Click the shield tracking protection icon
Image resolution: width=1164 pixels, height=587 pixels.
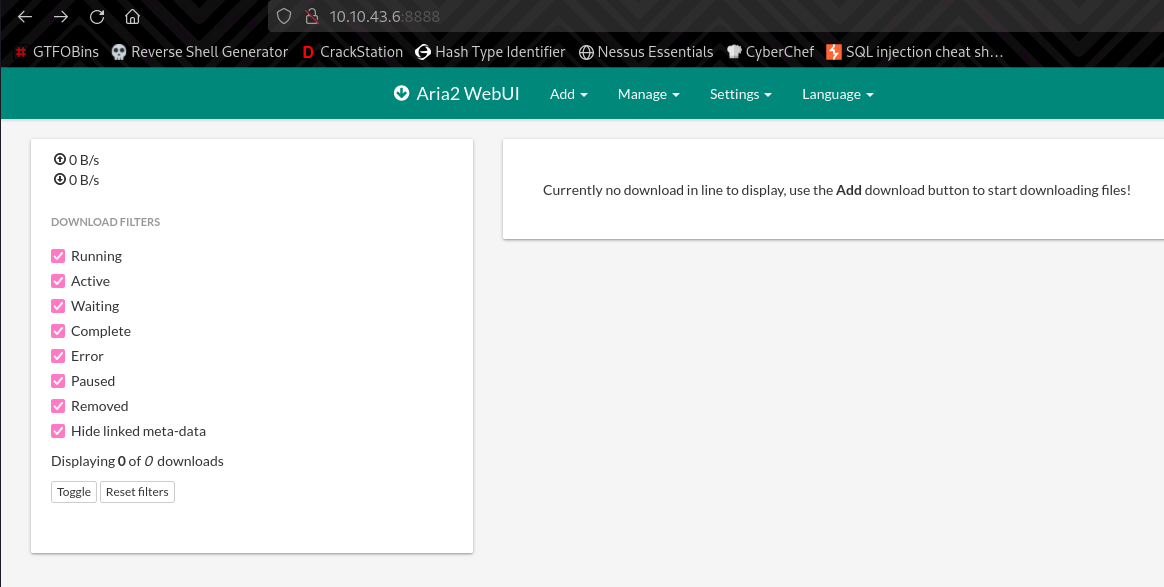click(x=284, y=16)
